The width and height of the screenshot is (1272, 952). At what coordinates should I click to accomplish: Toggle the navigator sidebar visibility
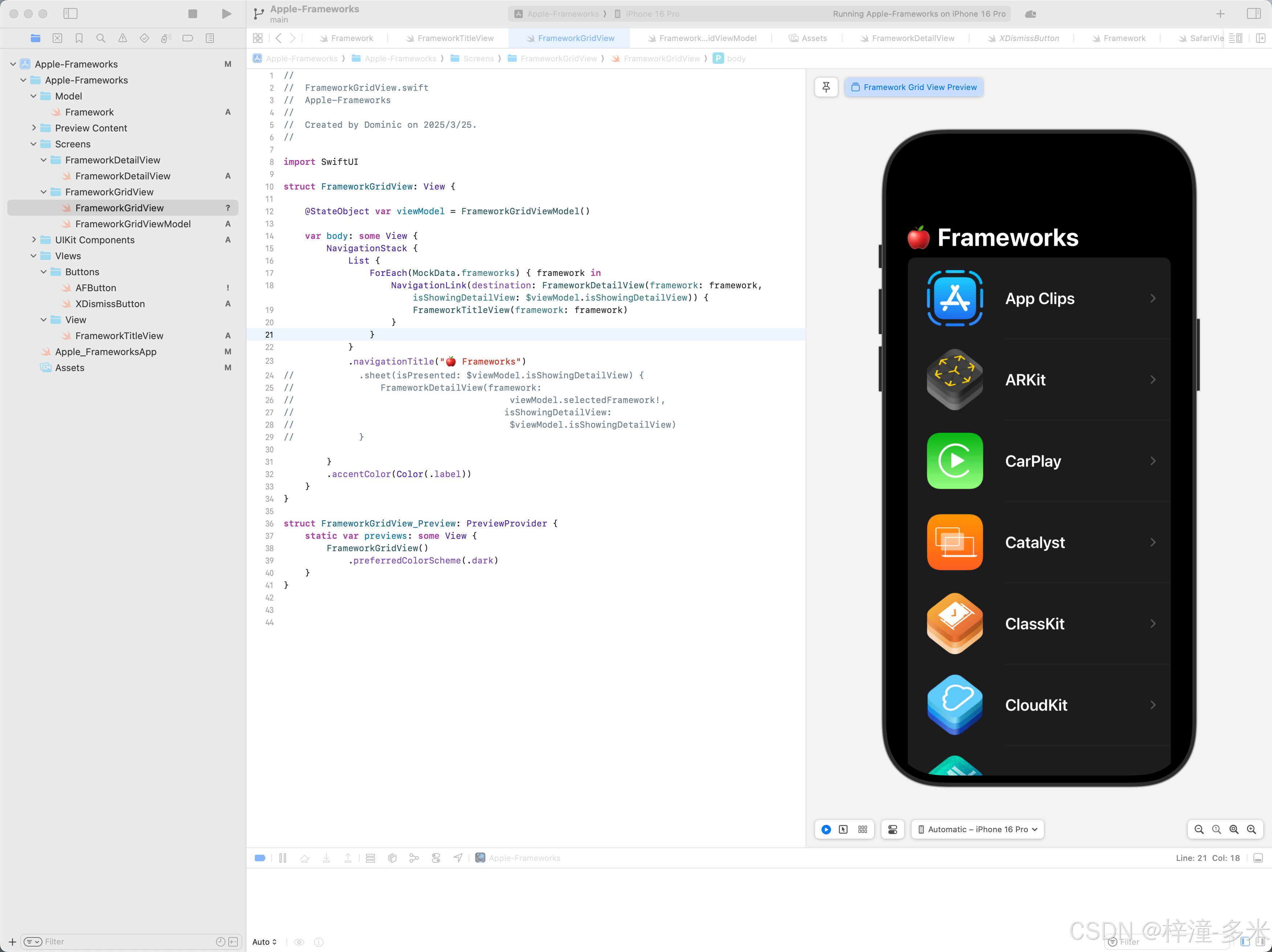70,14
